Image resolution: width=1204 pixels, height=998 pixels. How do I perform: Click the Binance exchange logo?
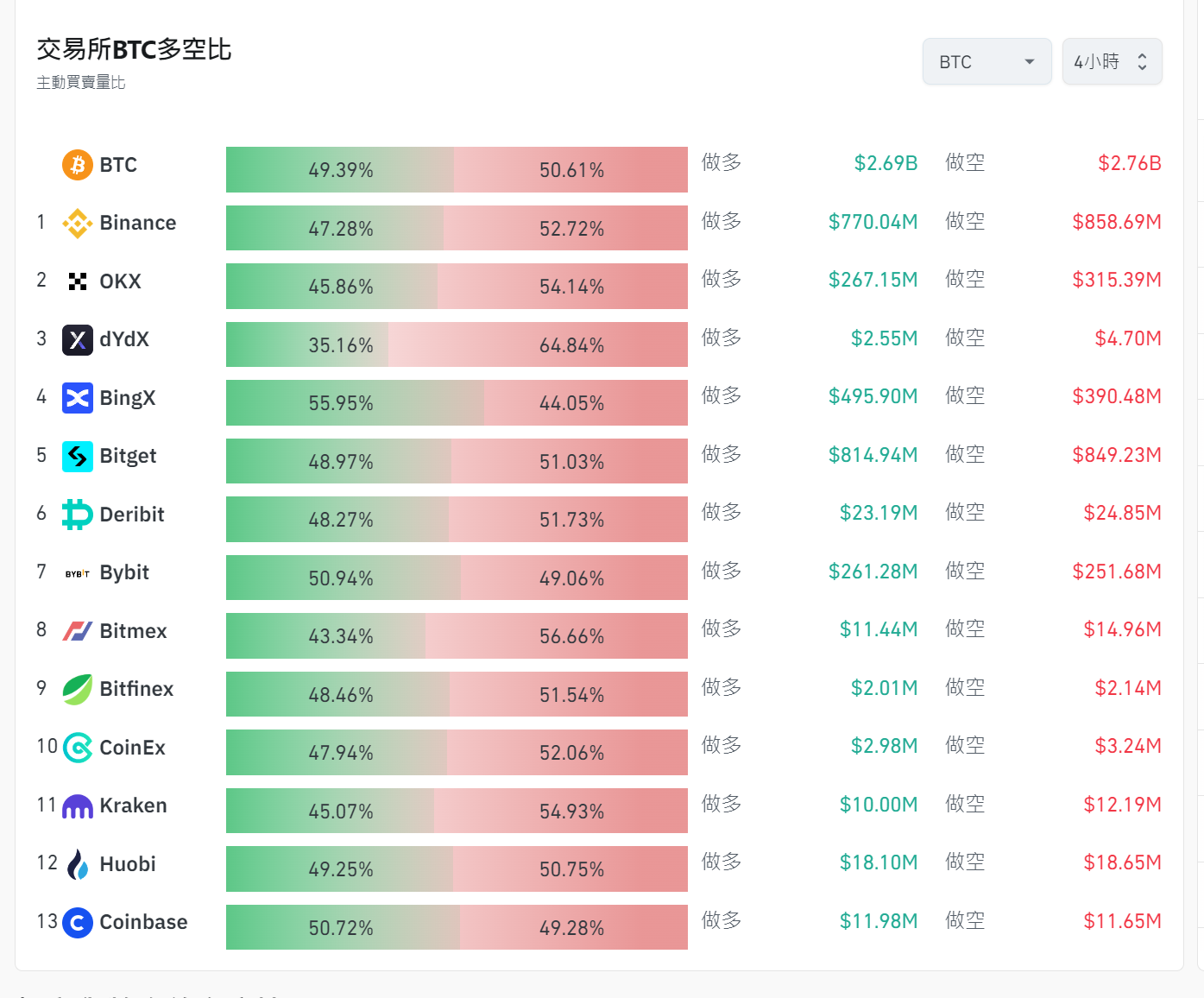[78, 224]
